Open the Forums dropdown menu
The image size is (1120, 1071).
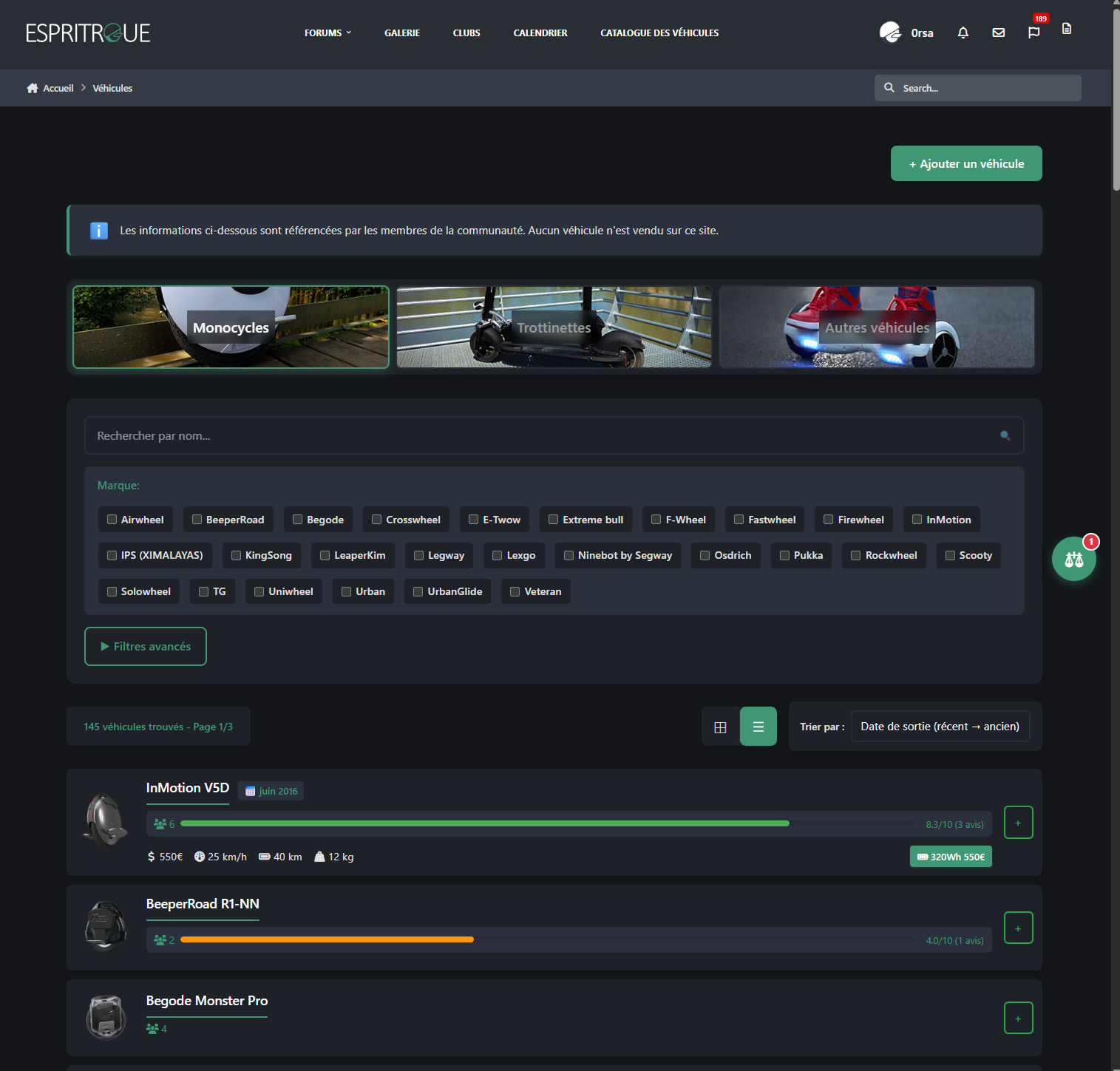point(327,33)
